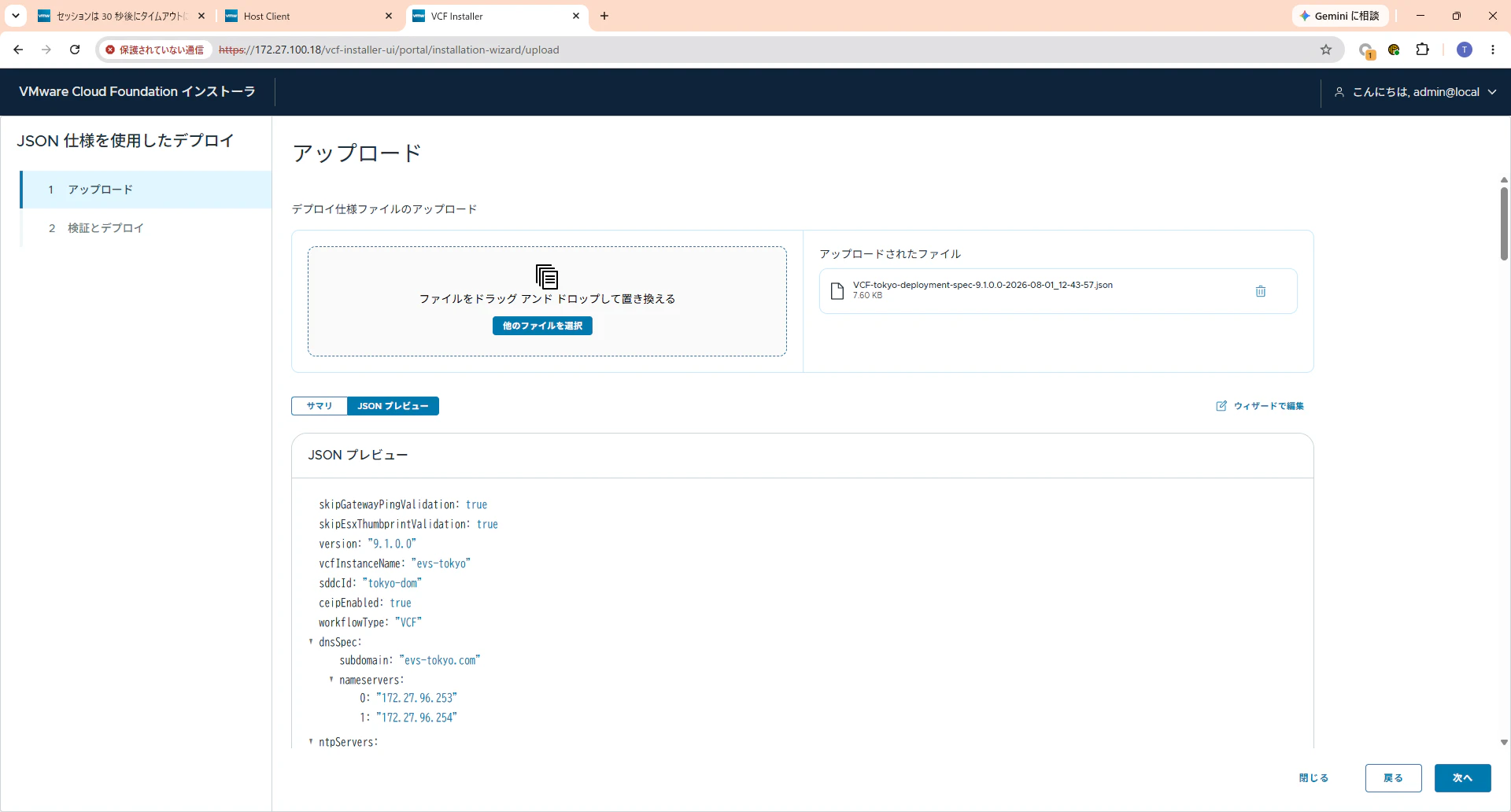Open the Gemini に相談 button
The image size is (1511, 812).
click(x=1340, y=16)
